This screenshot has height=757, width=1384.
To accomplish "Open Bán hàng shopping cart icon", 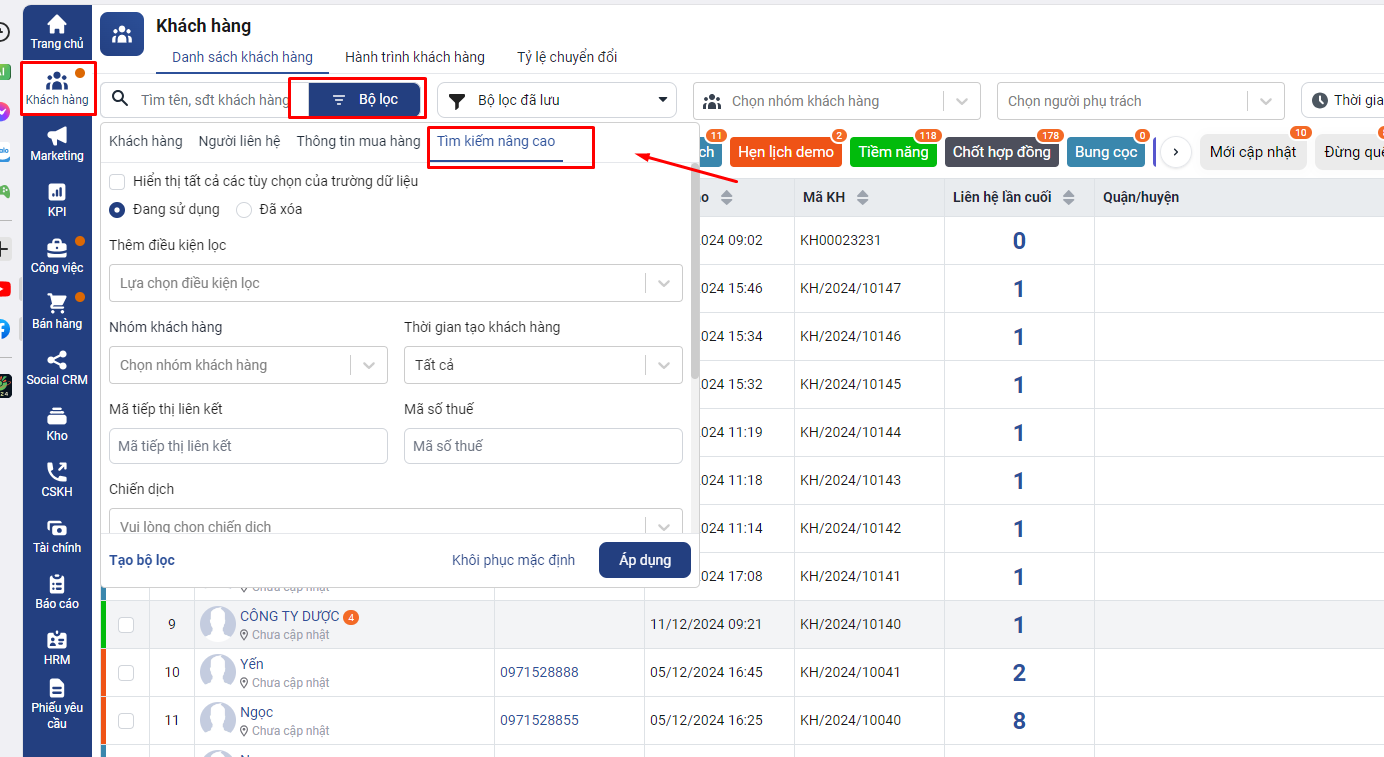I will click(x=57, y=311).
